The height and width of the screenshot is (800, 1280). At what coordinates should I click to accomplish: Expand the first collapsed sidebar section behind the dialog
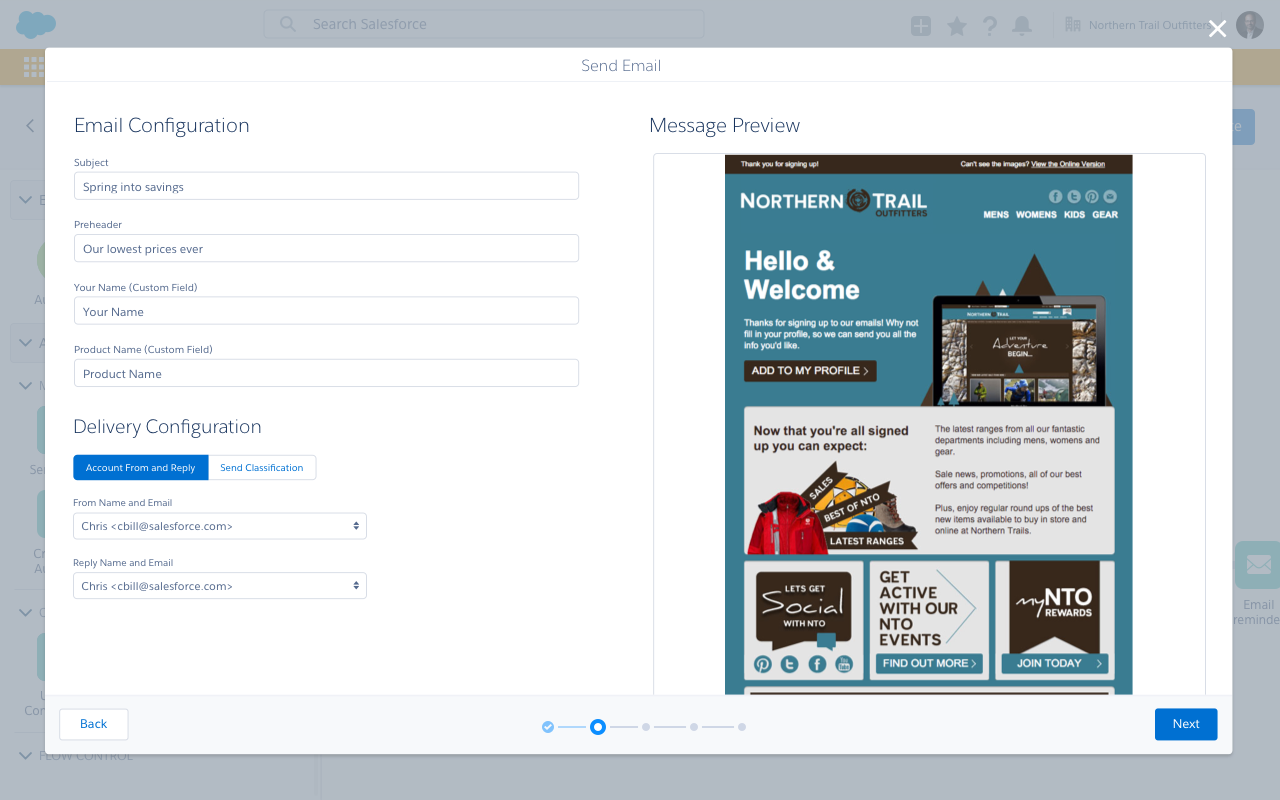point(25,200)
